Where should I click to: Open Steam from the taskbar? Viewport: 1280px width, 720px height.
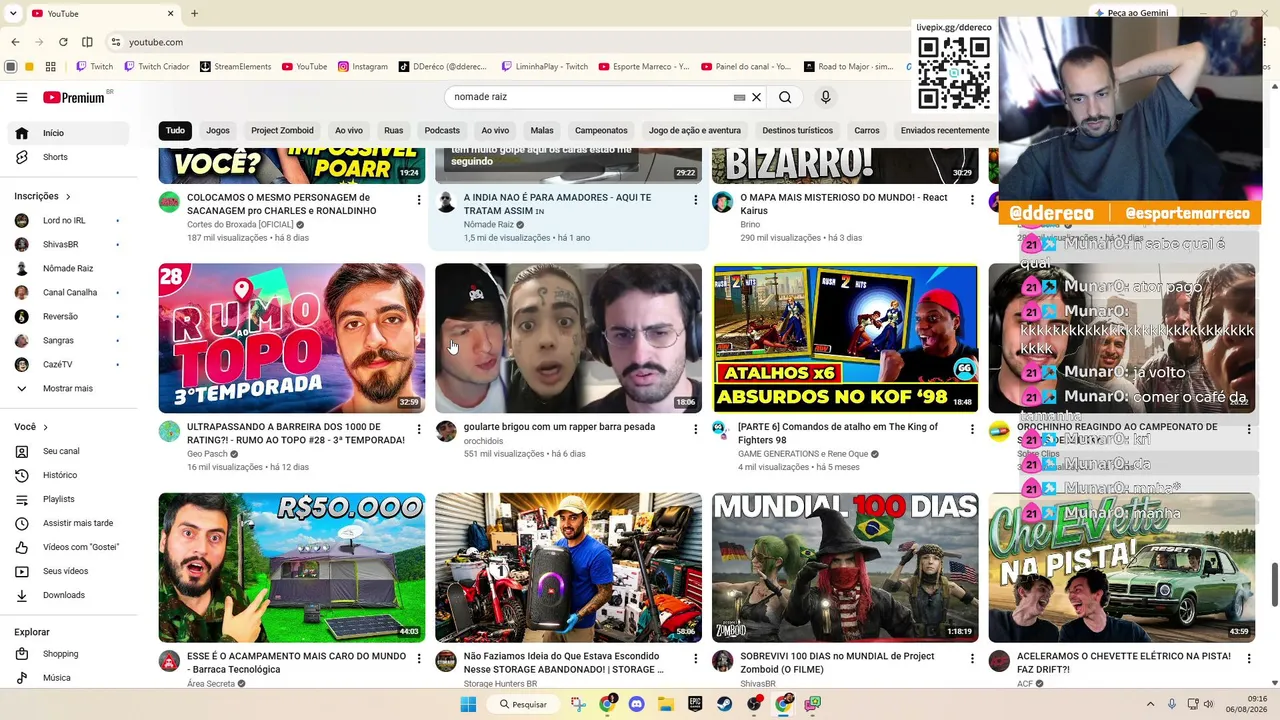click(724, 704)
